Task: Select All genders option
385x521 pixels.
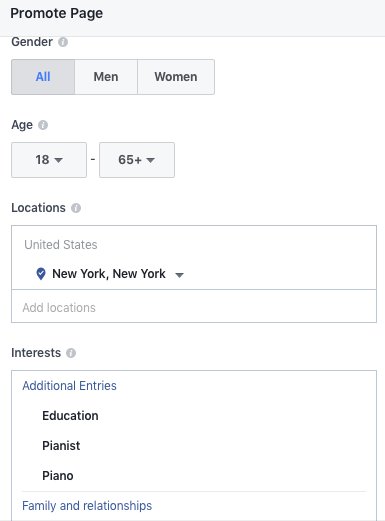Action: coord(43,77)
